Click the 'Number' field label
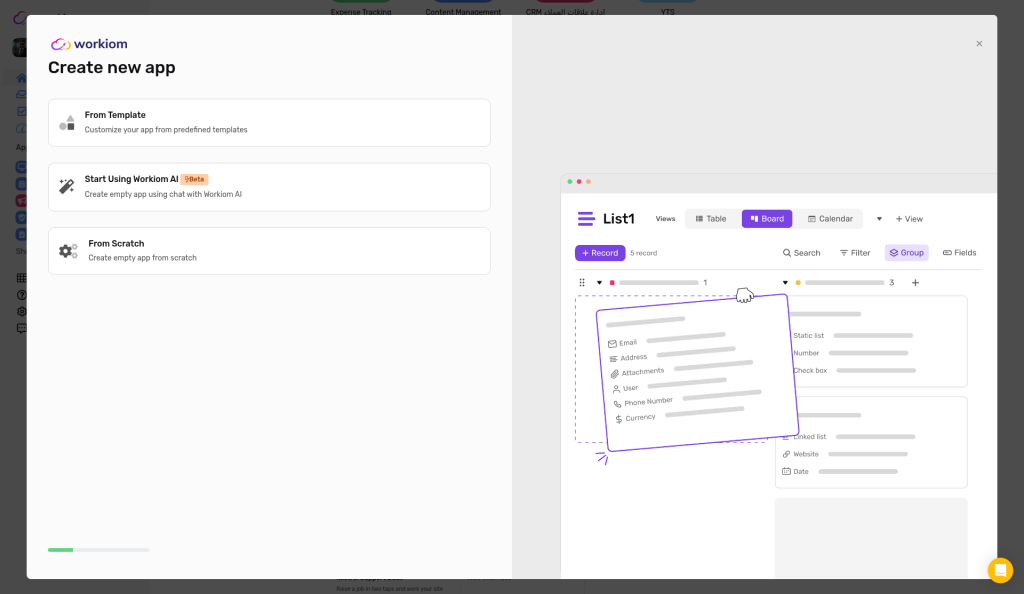Image resolution: width=1024 pixels, height=594 pixels. (x=806, y=353)
